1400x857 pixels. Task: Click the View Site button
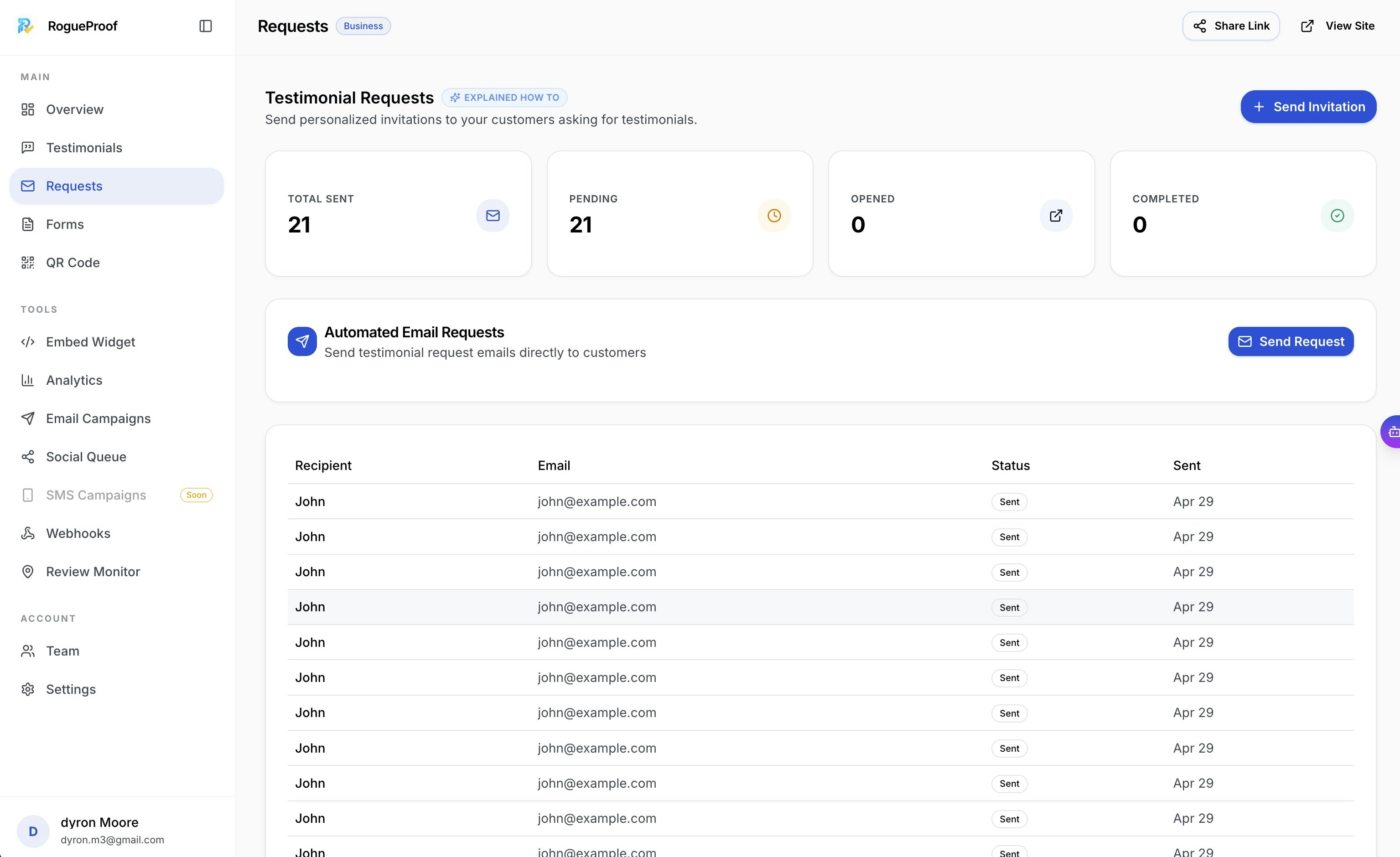[x=1338, y=26]
